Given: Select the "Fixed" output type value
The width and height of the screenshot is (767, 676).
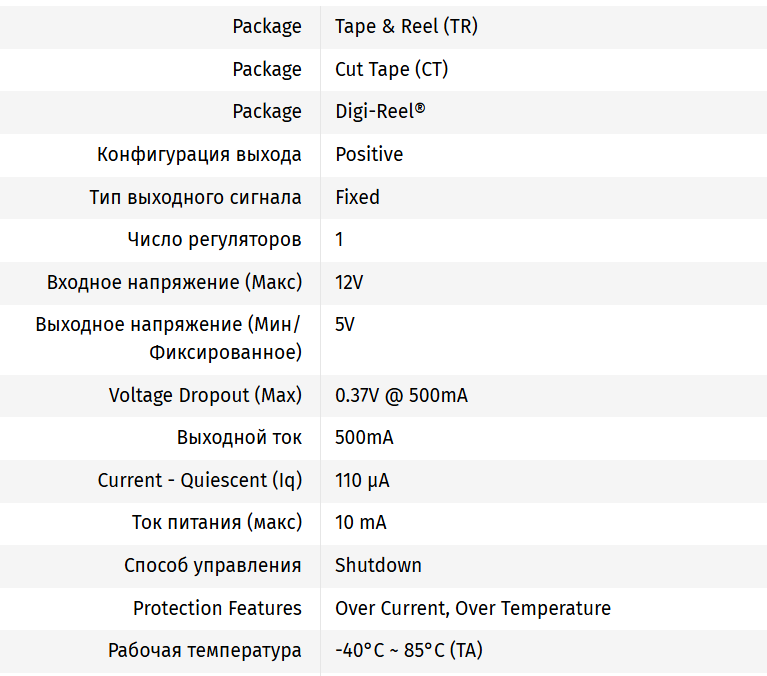Looking at the screenshot, I should pos(357,197).
